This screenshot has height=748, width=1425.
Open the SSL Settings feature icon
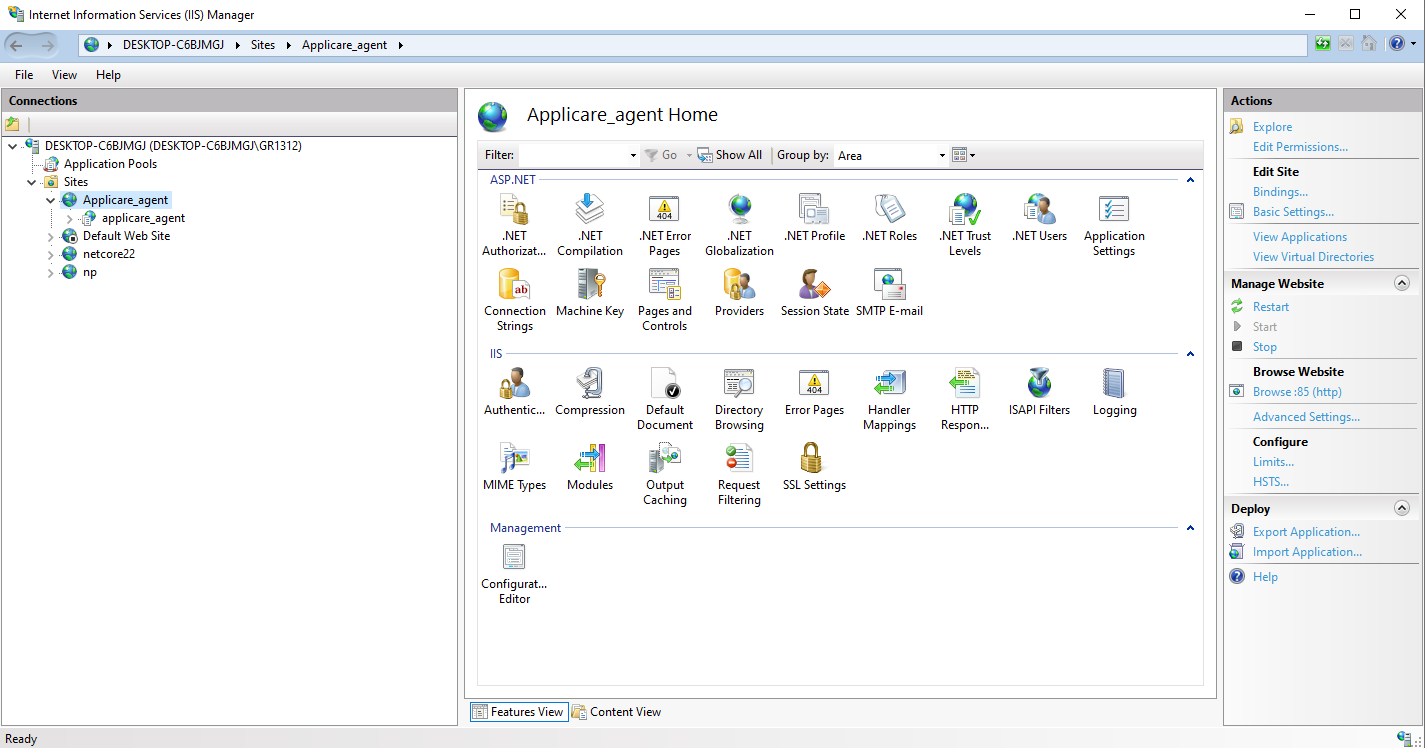click(x=813, y=460)
